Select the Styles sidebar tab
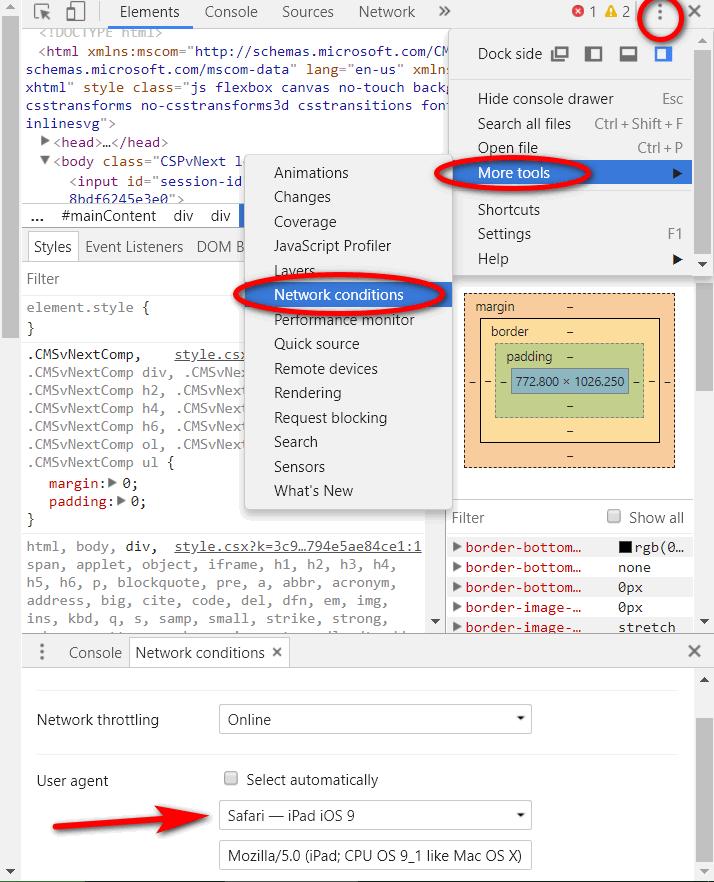The height and width of the screenshot is (882, 714). [x=52, y=247]
